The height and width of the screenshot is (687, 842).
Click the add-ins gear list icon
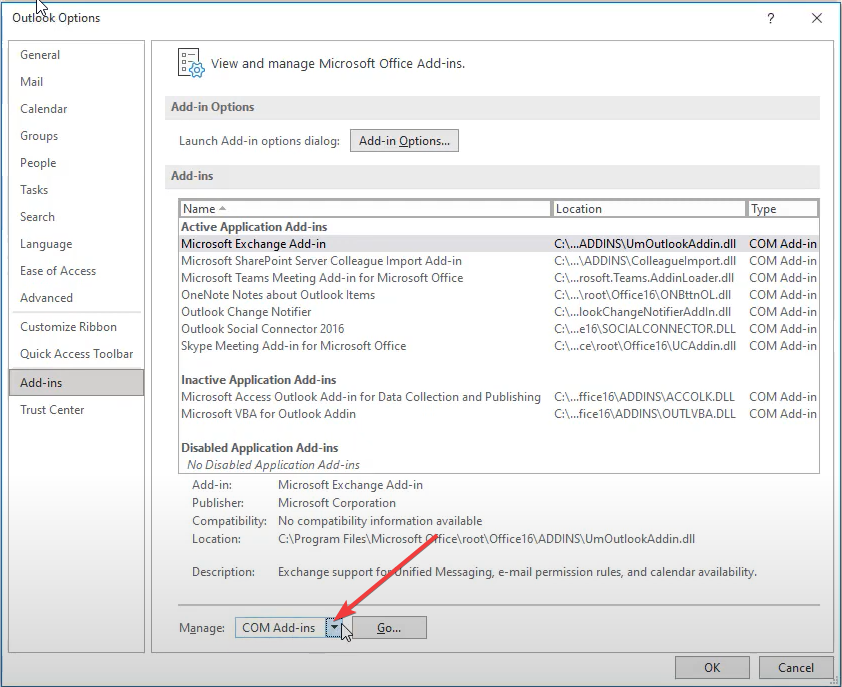191,63
